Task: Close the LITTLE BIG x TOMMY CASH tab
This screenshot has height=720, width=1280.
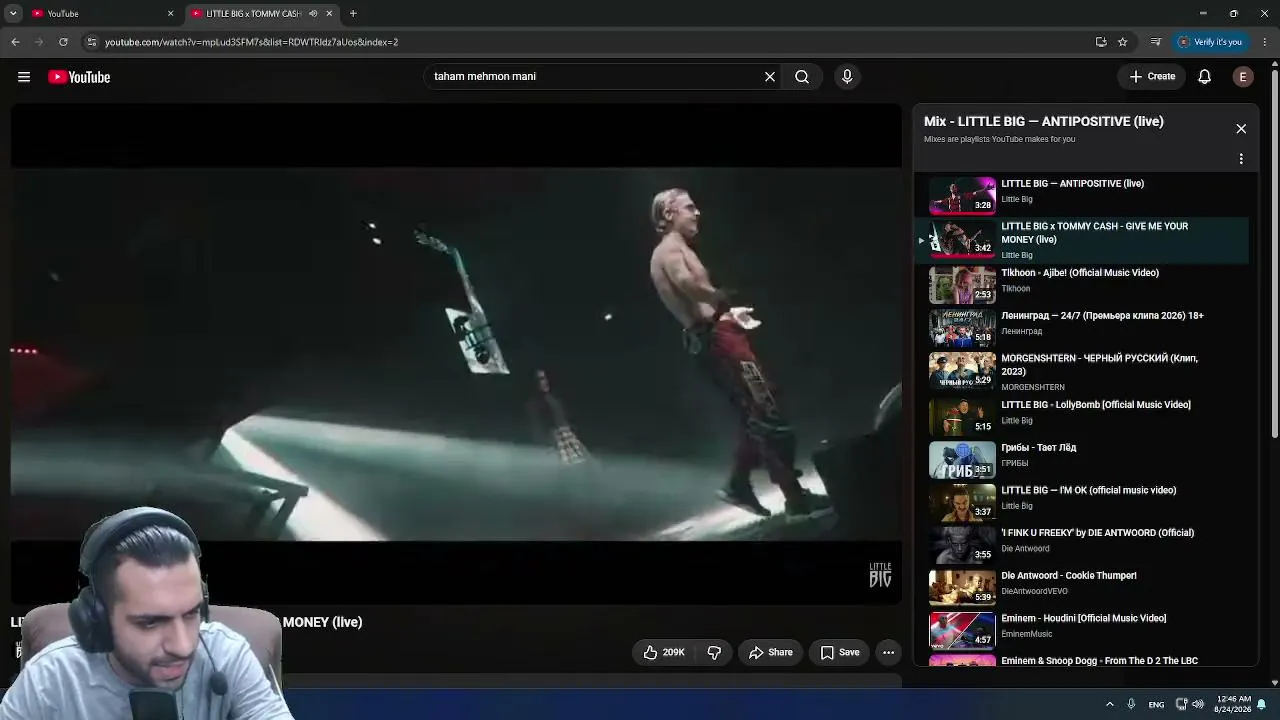Action: pyautogui.click(x=329, y=14)
